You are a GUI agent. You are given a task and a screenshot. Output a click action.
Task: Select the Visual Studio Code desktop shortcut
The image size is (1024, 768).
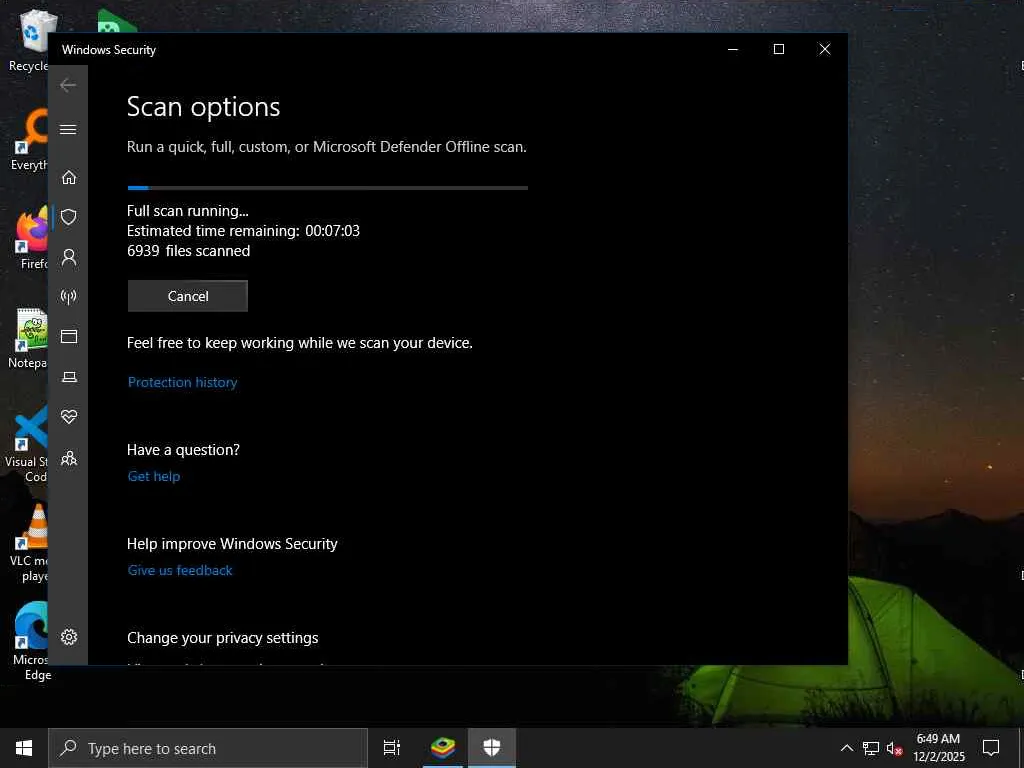(x=27, y=444)
